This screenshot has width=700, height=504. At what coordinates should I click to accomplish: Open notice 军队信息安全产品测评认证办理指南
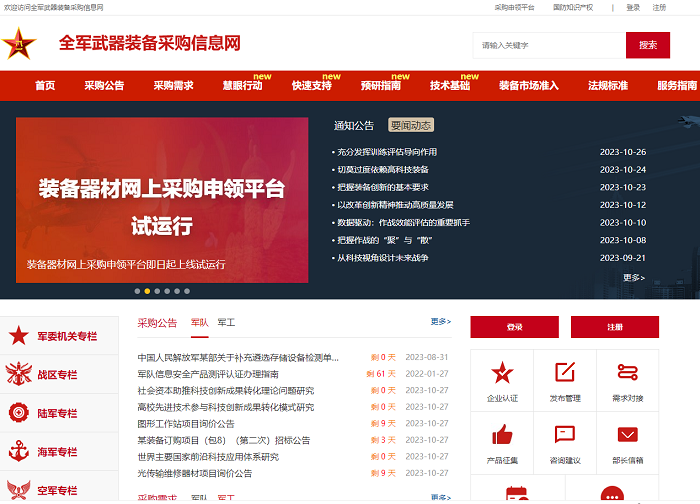pos(208,374)
